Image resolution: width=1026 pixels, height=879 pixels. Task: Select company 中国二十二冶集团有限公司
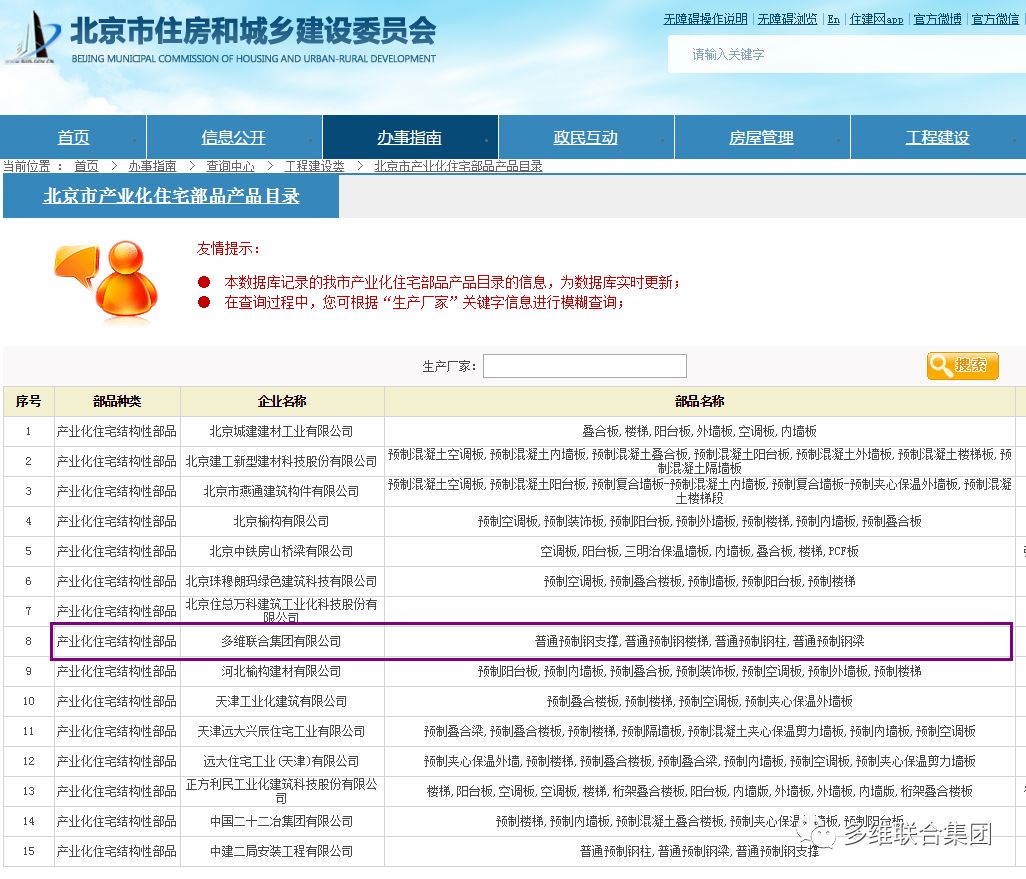[x=281, y=821]
